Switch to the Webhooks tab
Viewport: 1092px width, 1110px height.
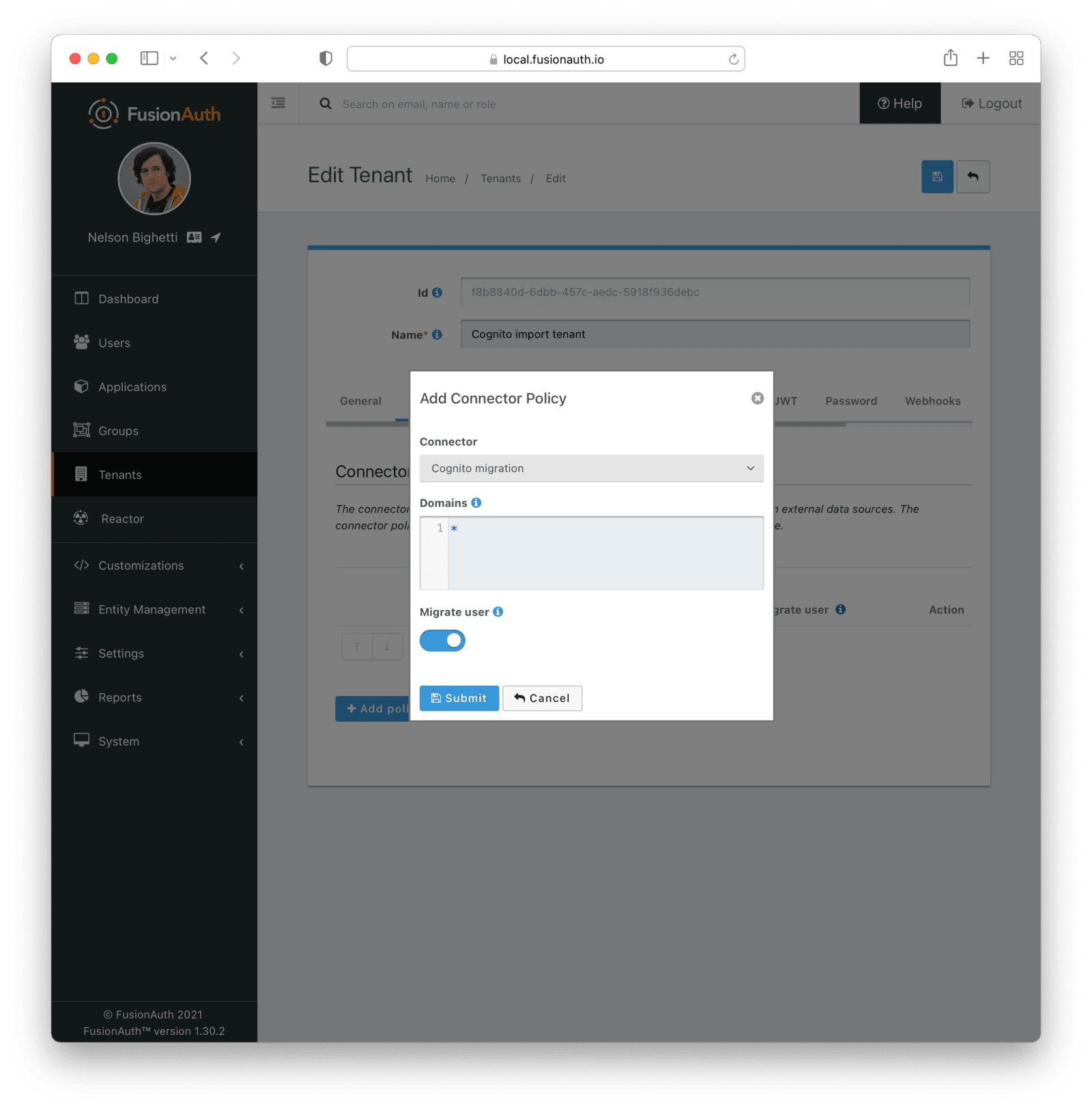932,401
